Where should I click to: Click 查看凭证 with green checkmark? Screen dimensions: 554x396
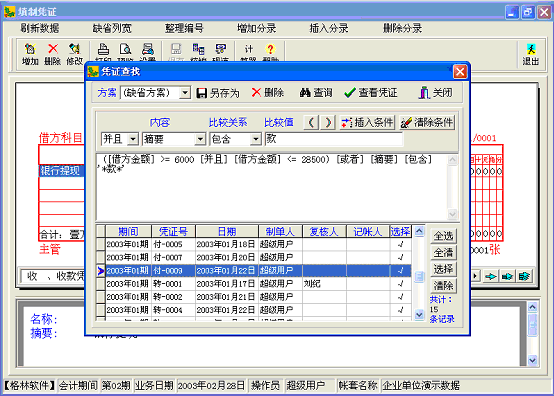[371, 93]
